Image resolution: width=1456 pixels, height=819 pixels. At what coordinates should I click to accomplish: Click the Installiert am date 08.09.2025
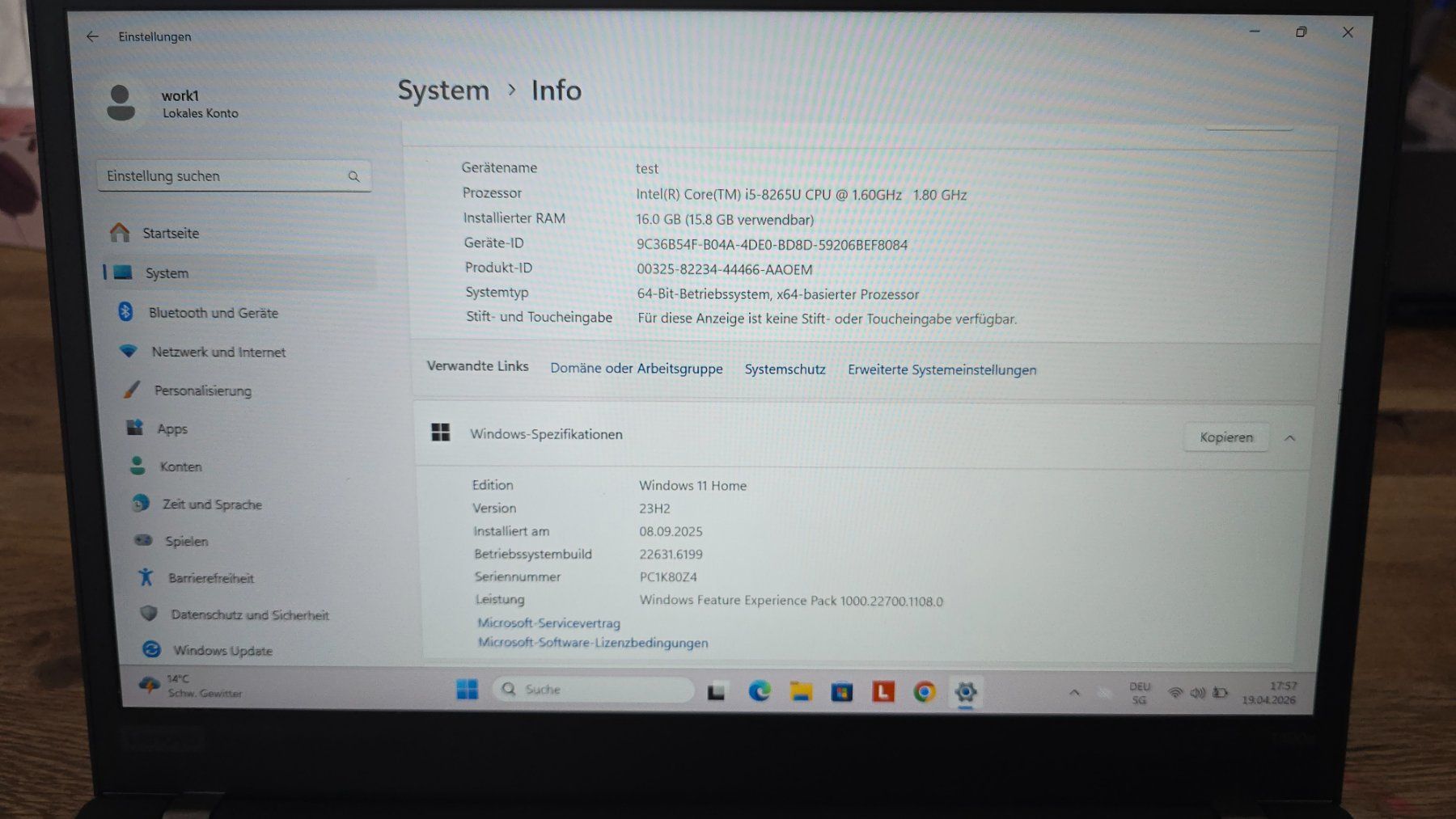pos(671,532)
